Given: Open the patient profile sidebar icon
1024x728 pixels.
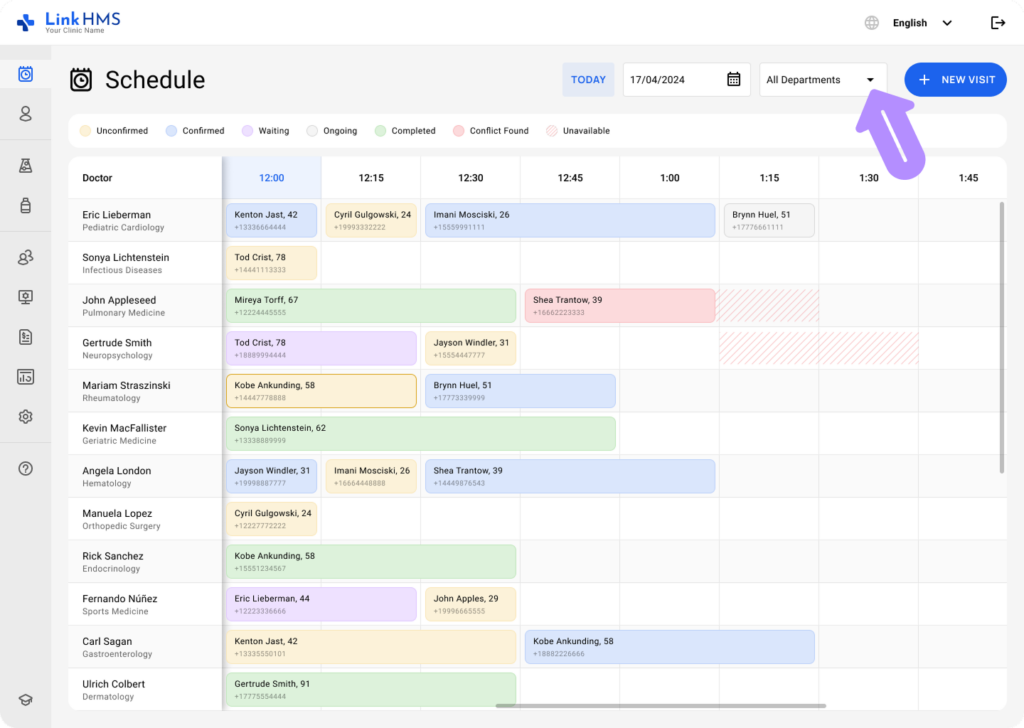Looking at the screenshot, I should pyautogui.click(x=25, y=114).
